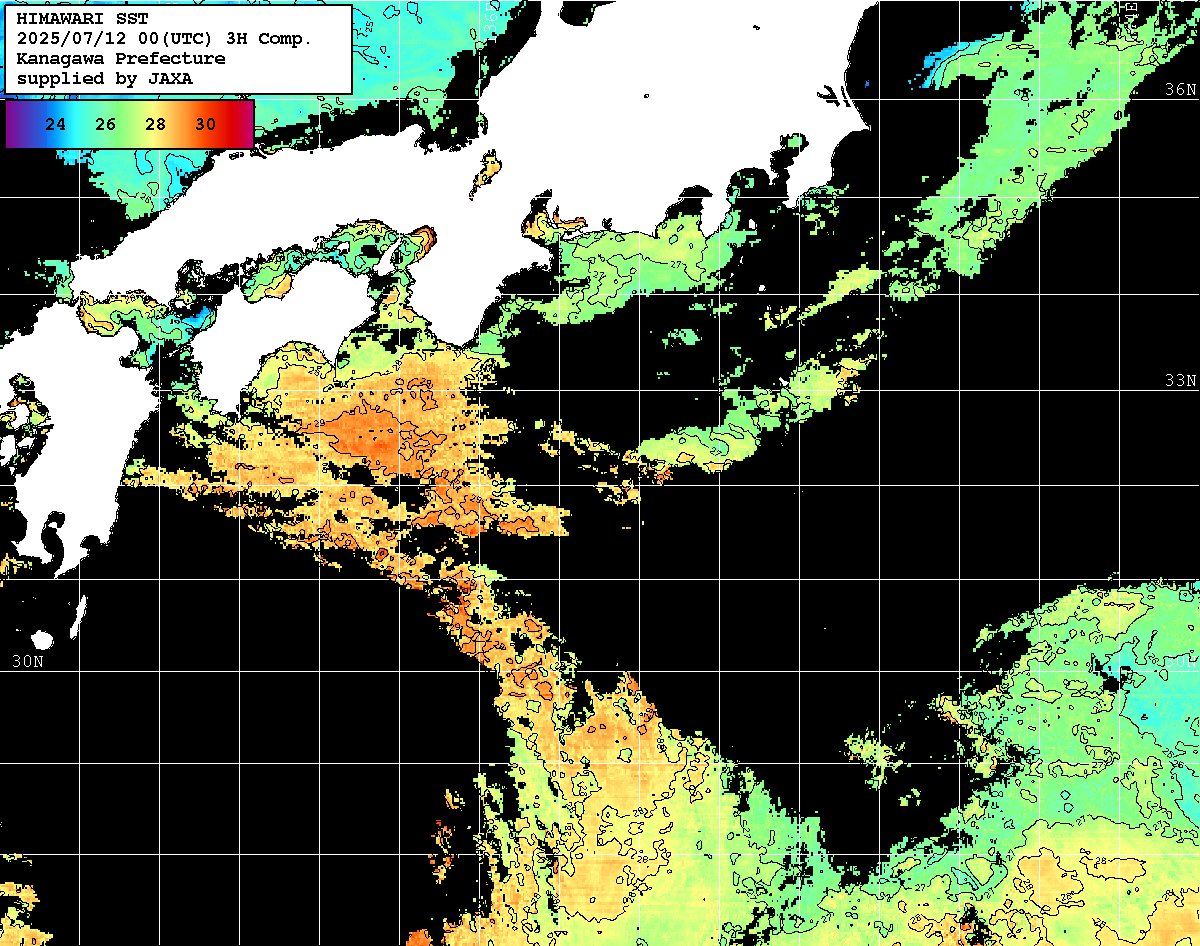Click the 26 value on temperature legend

106,125
